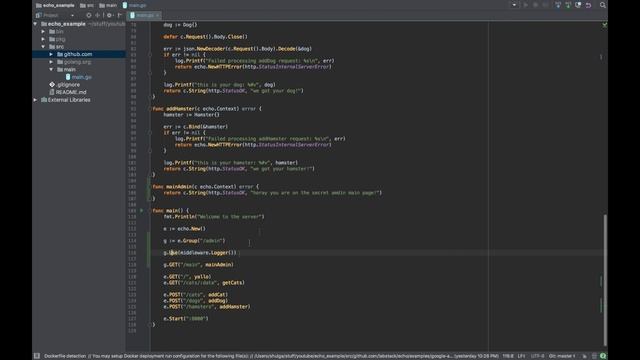Click the run gutter arrow beside func main
640x360 pixels.
[142, 211]
